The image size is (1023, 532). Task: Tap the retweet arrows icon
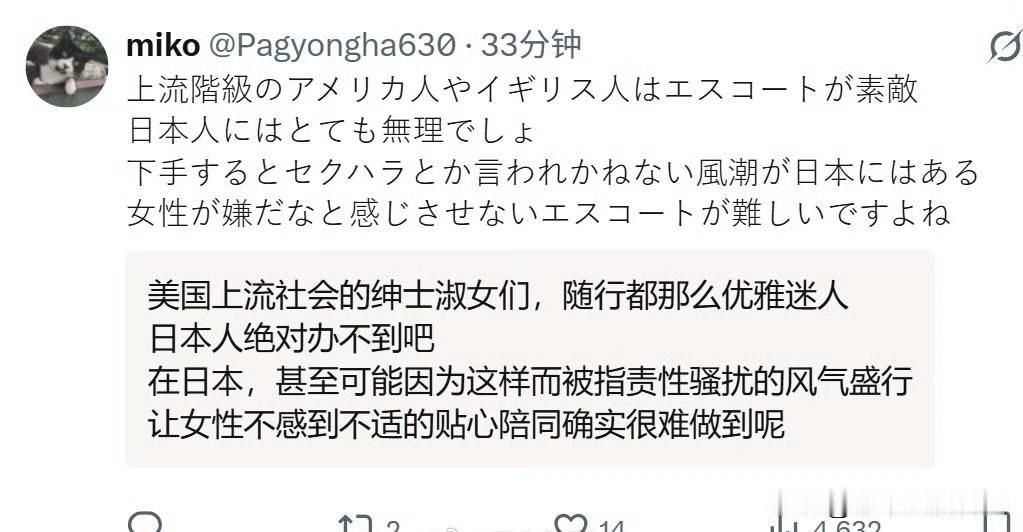point(355,524)
